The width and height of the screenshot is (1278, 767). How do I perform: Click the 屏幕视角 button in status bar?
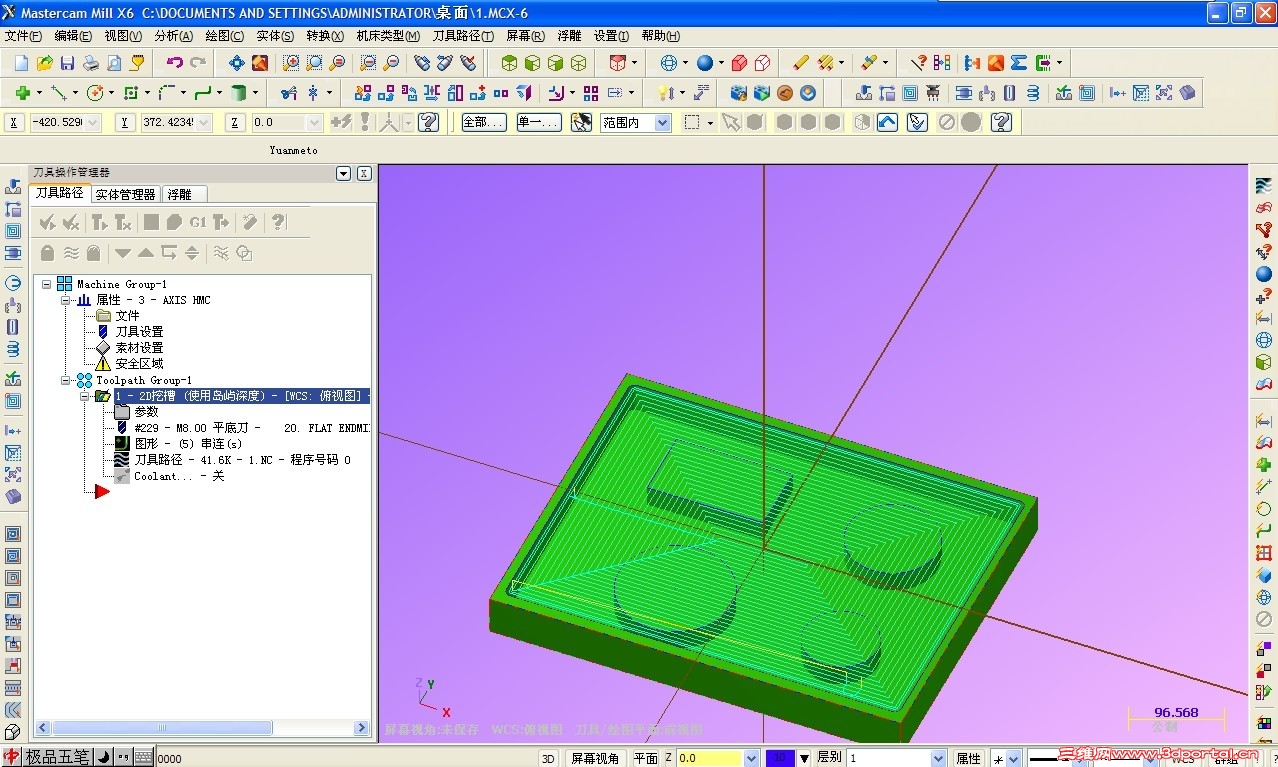click(595, 758)
